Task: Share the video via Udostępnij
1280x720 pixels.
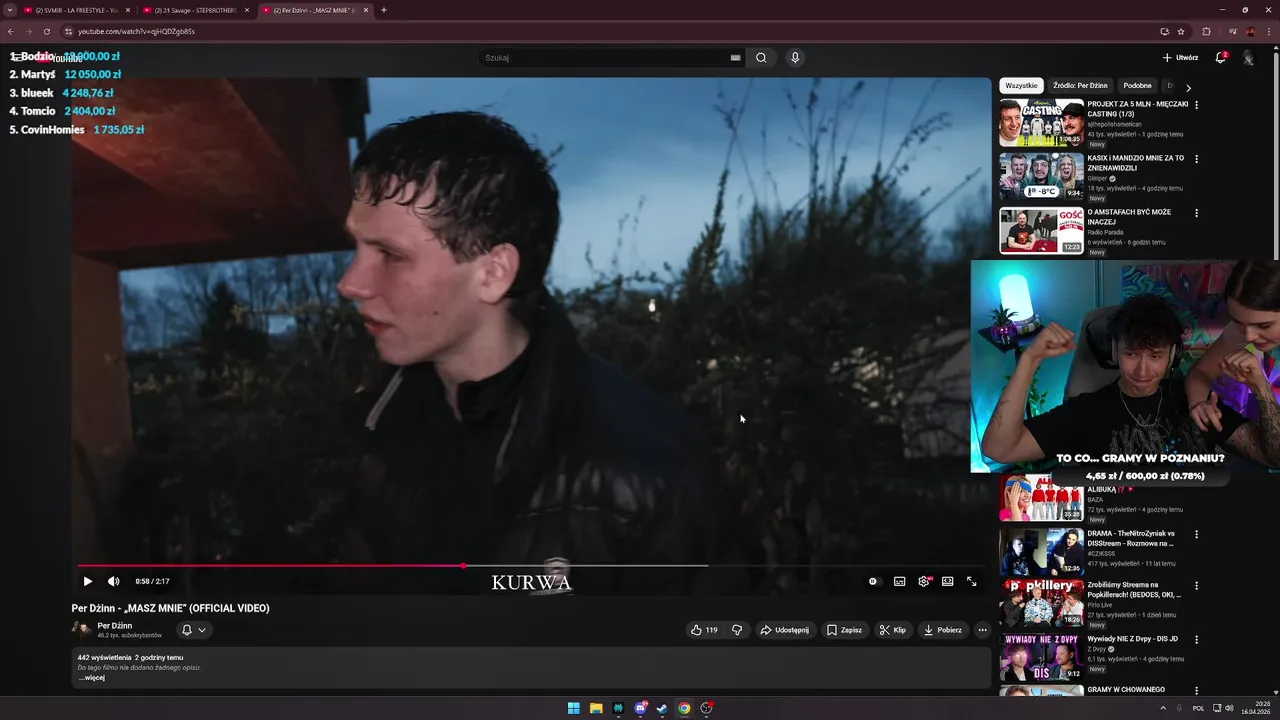Action: [785, 630]
